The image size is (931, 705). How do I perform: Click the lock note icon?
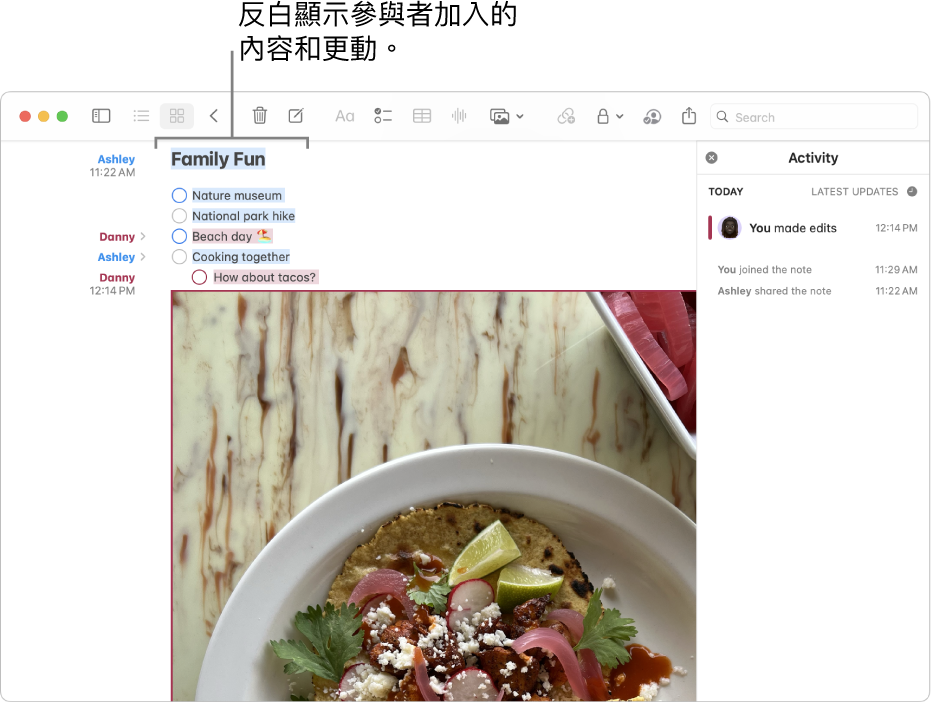tap(603, 116)
